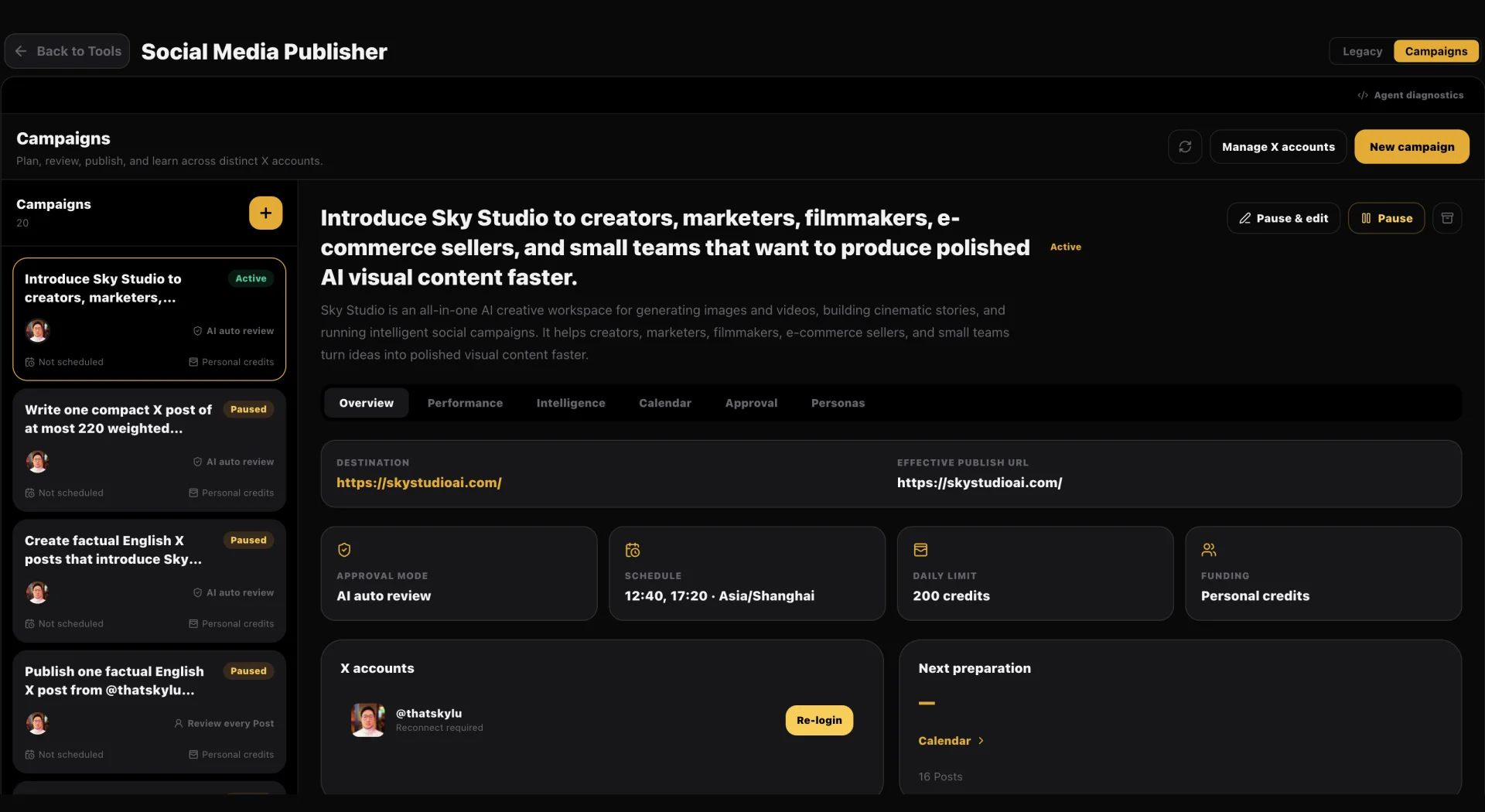1485x812 pixels.
Task: Open the Calendar tab
Action: coord(665,403)
